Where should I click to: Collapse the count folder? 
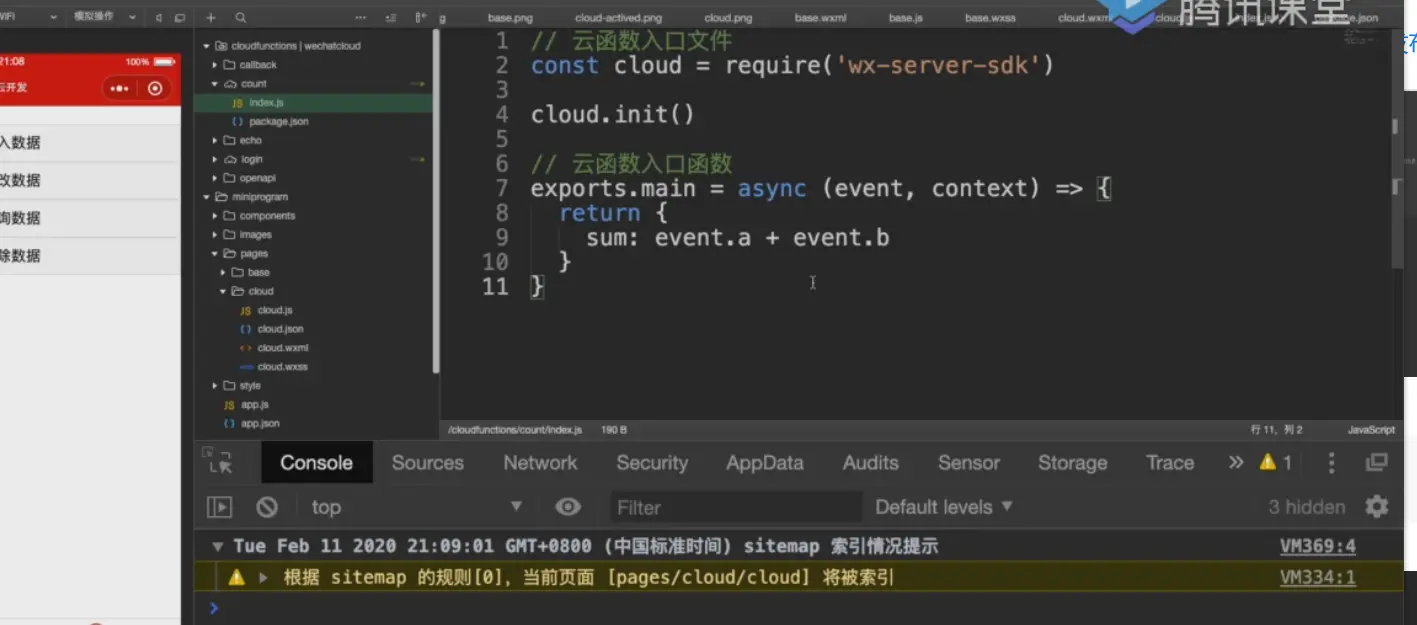(x=215, y=84)
